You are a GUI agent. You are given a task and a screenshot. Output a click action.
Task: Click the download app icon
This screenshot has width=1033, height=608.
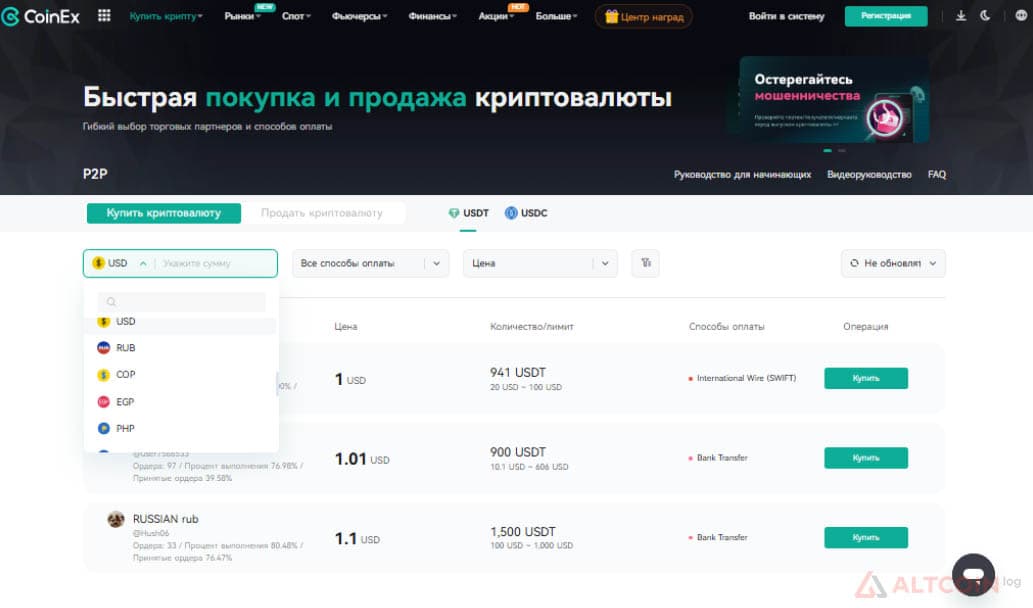(961, 16)
